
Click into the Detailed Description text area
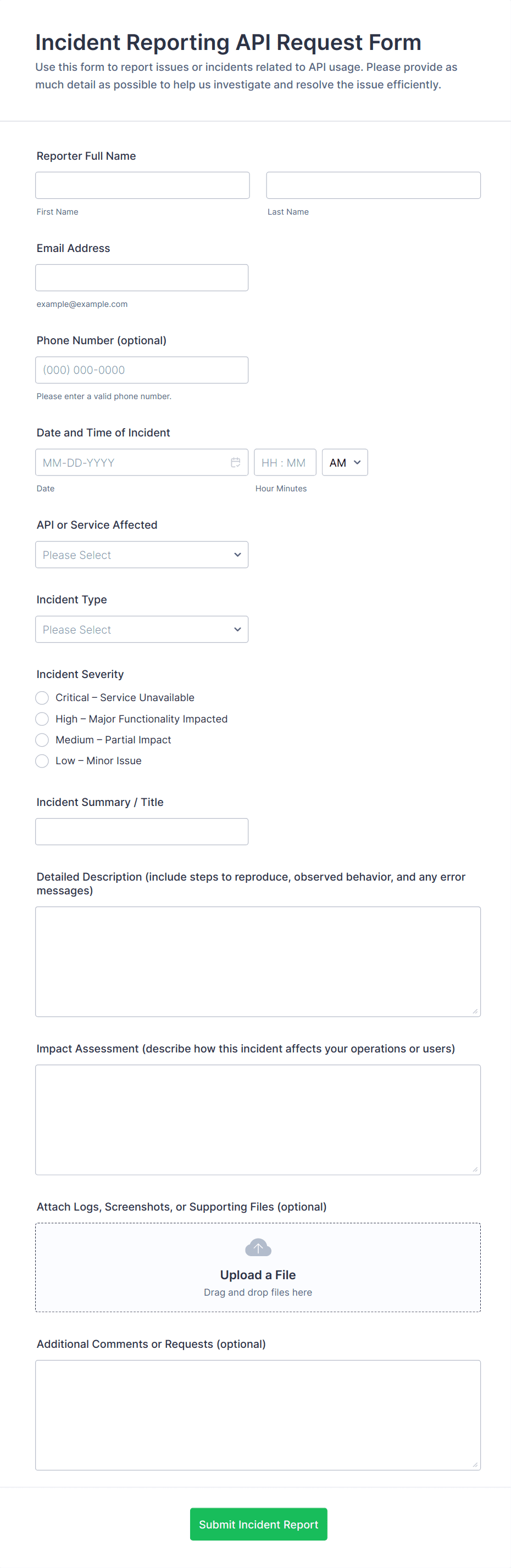tap(258, 961)
